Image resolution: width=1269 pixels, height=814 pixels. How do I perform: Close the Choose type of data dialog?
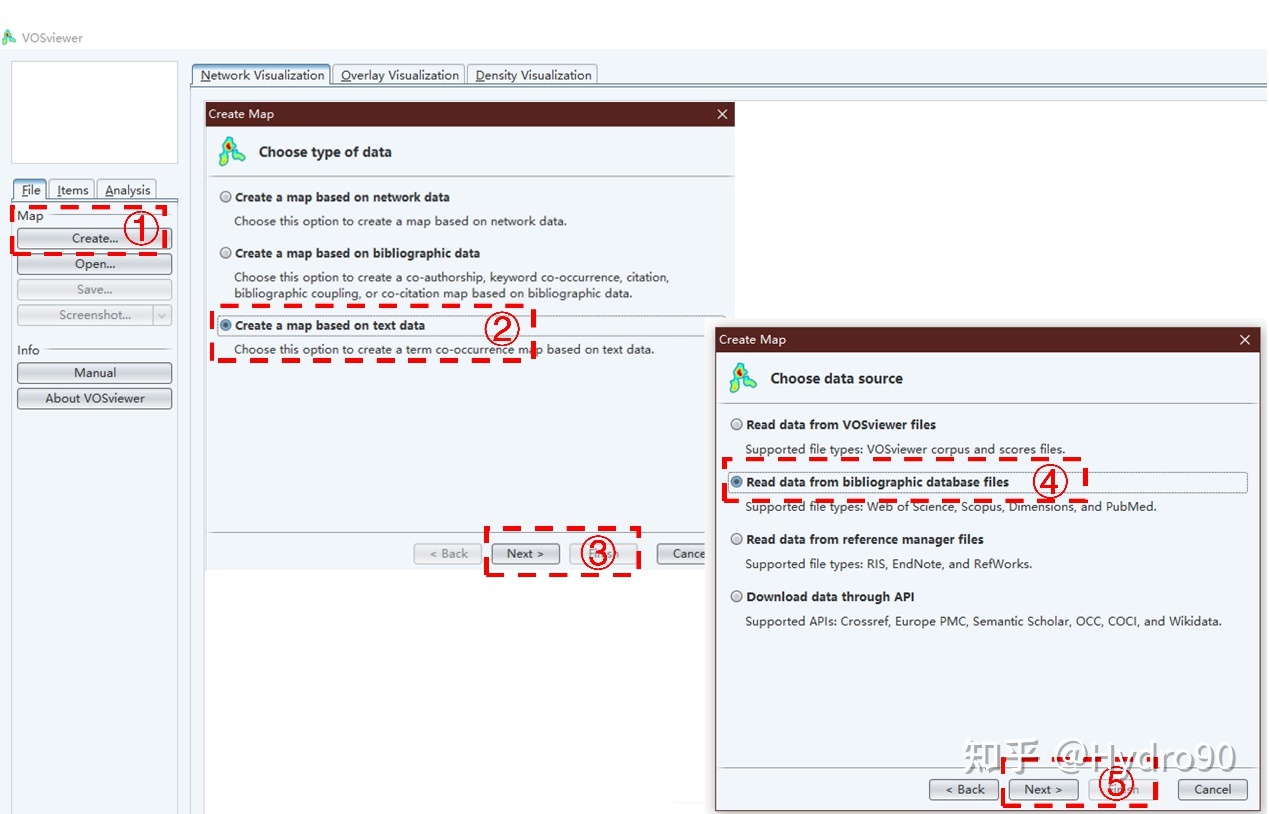click(x=722, y=114)
